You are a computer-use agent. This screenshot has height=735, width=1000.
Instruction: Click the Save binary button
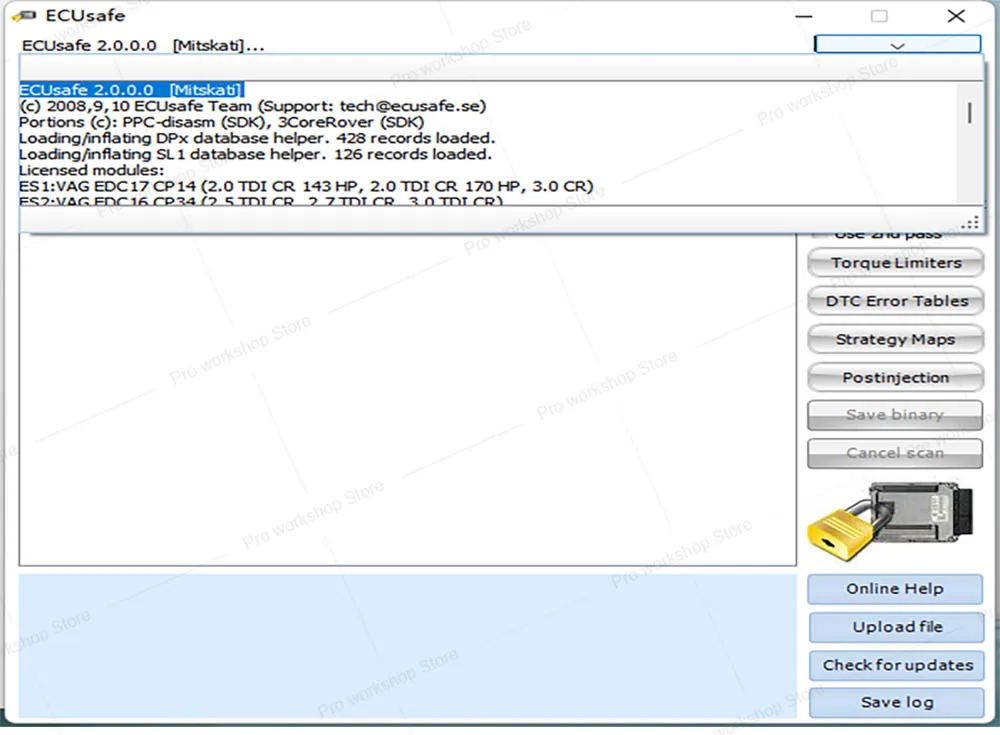895,415
